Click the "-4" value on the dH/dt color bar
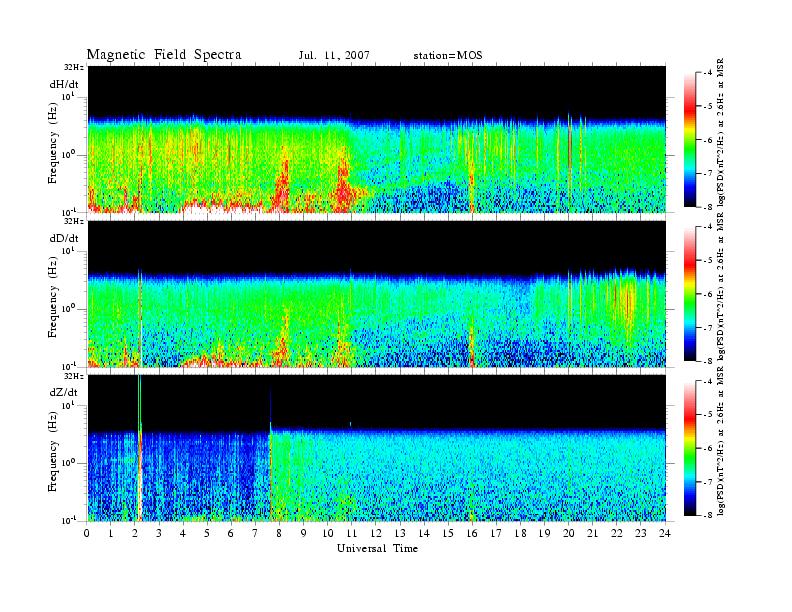This screenshot has width=792, height=612. pyautogui.click(x=708, y=73)
